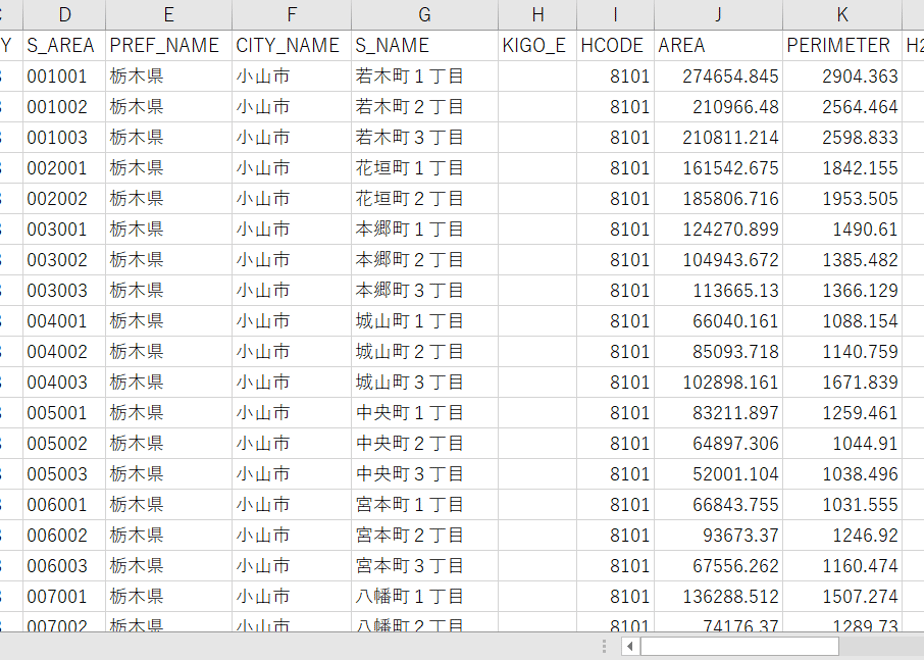924x660 pixels.
Task: Select the HCODE header cell
Action: (615, 45)
